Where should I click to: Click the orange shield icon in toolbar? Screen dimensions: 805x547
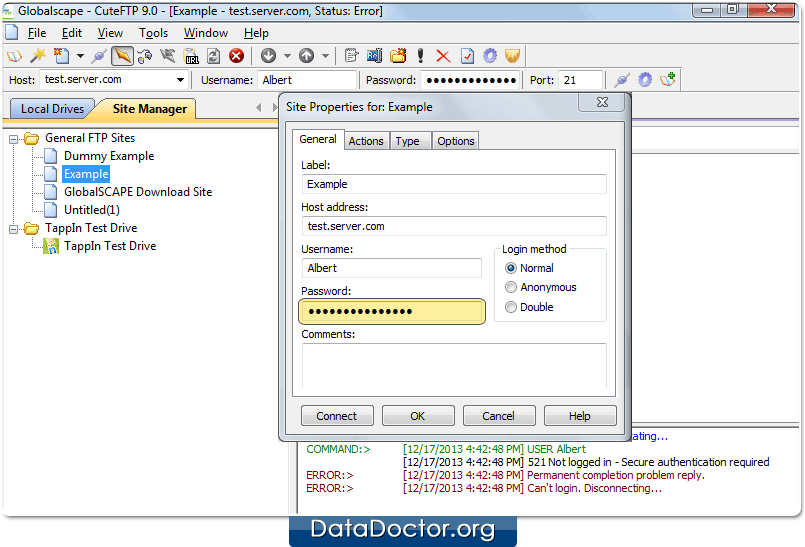tap(512, 55)
